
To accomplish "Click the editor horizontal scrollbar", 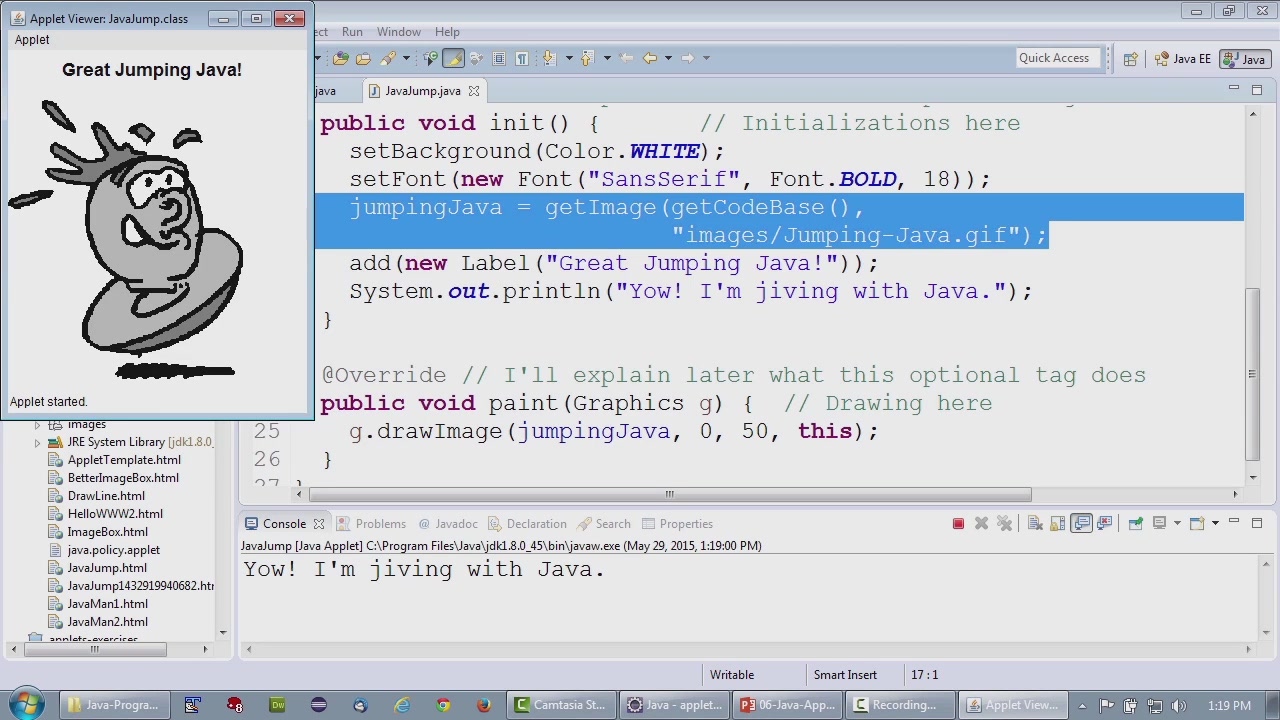I will (670, 494).
